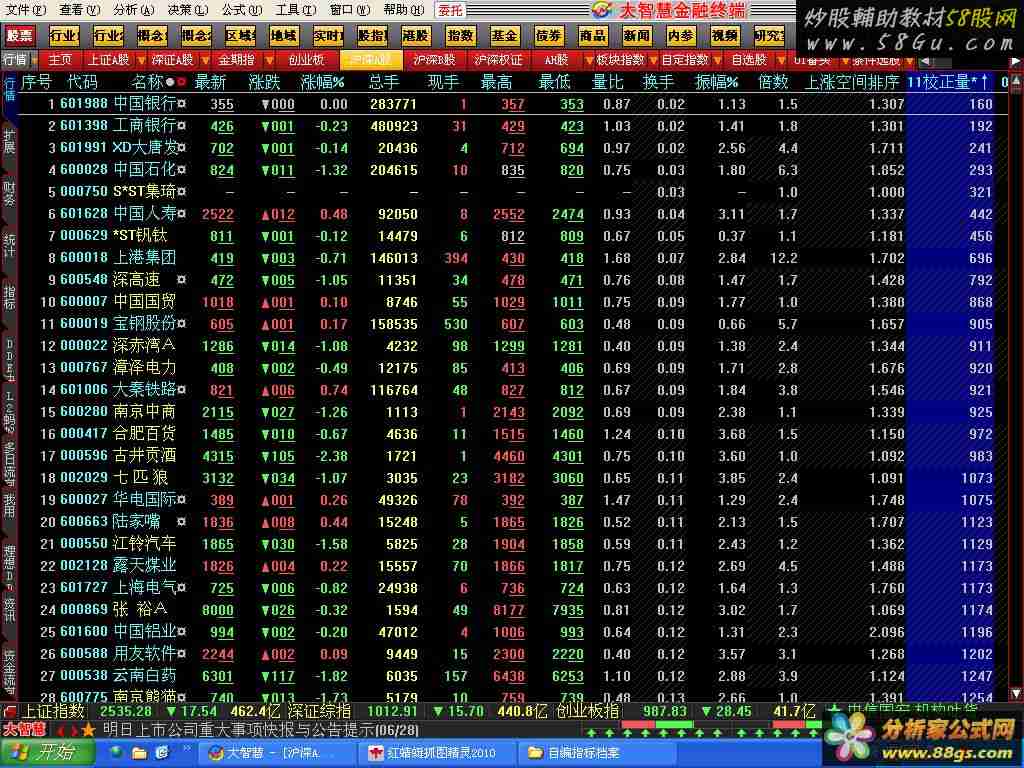Click the 大智慧 logo in the ticker bar

[24, 729]
